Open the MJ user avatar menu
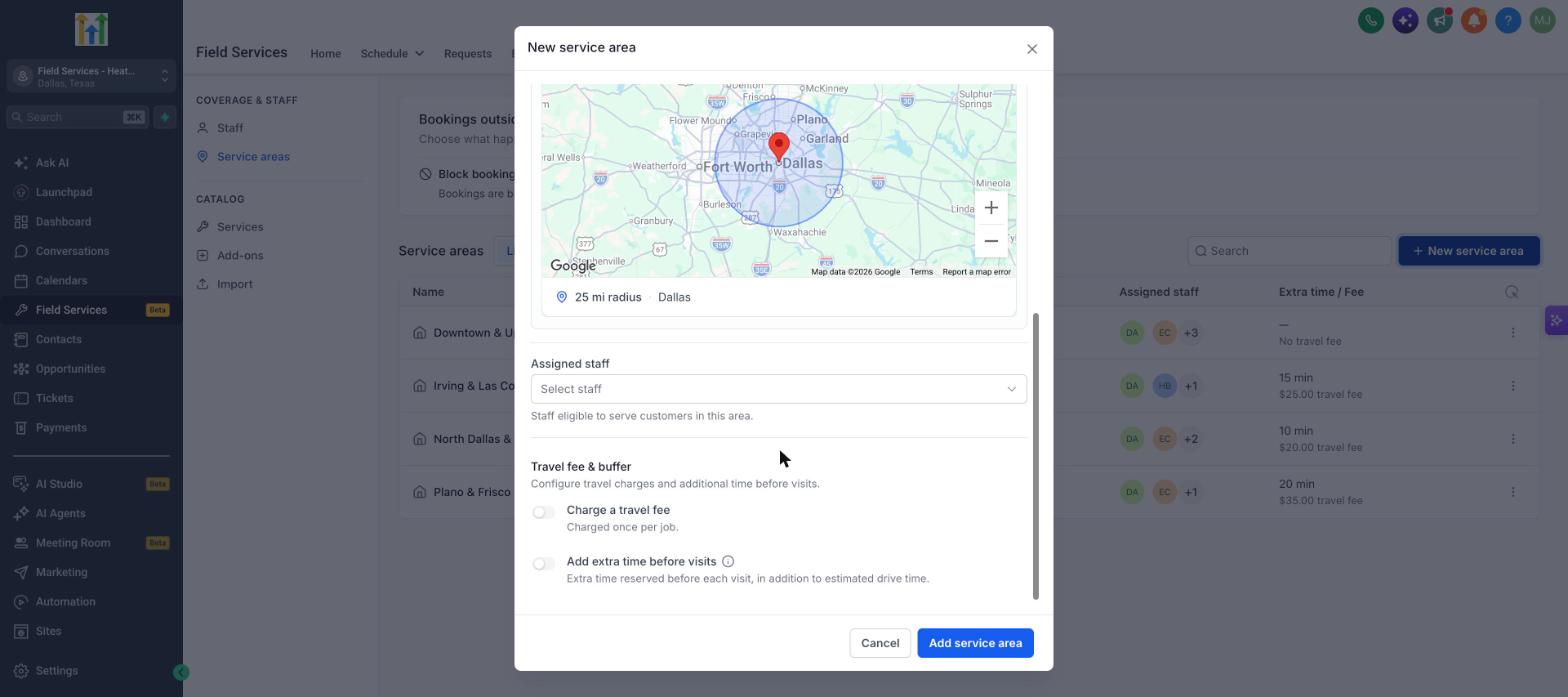1568x697 pixels. click(x=1542, y=20)
